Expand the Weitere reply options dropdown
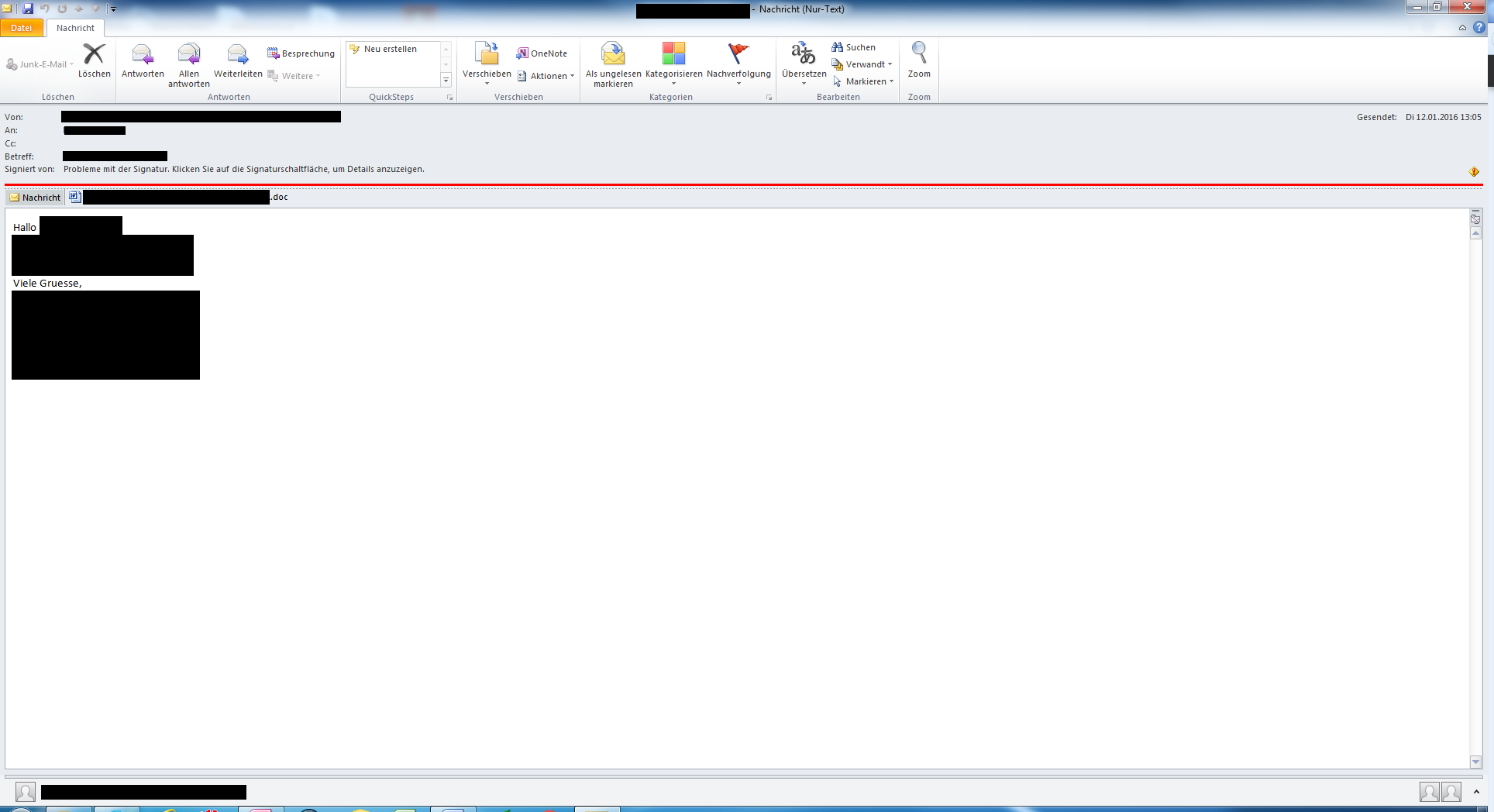Image resolution: width=1494 pixels, height=812 pixels. tap(294, 76)
